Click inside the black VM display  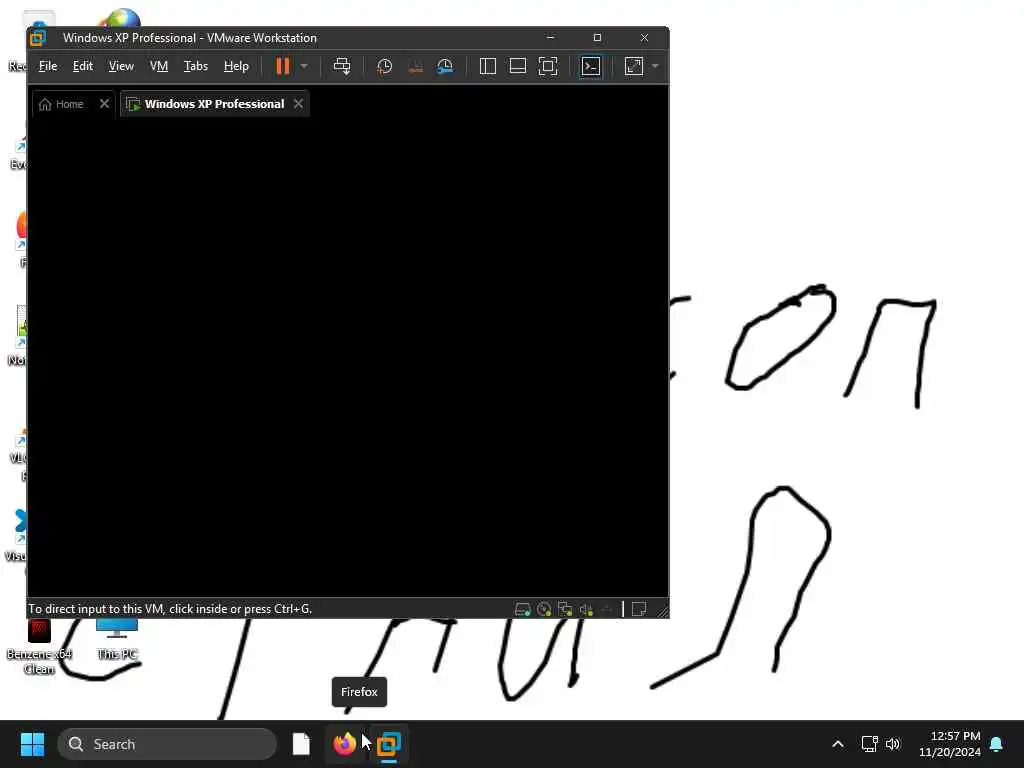pyautogui.click(x=348, y=356)
